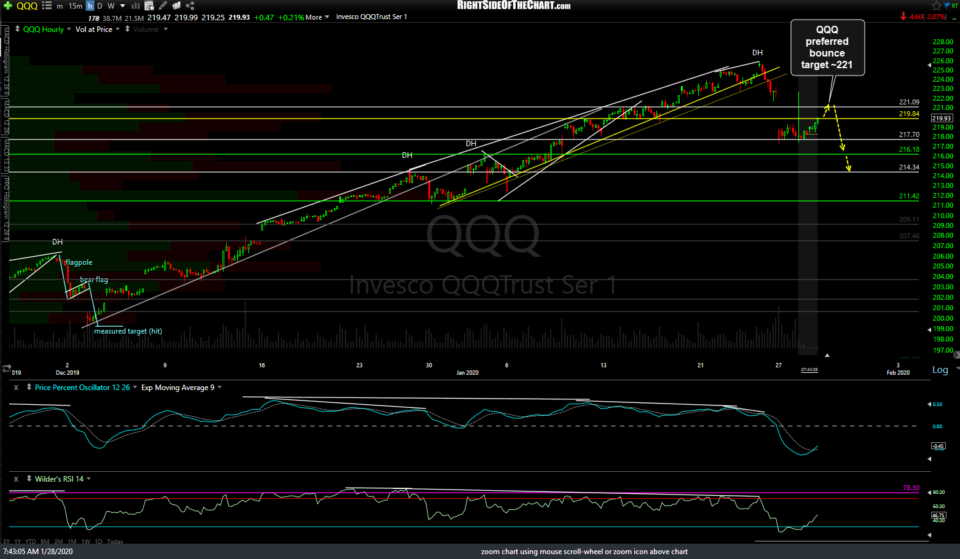Select the hourly 'h' timeframe
Screen dimensions: 960x559
point(89,6)
